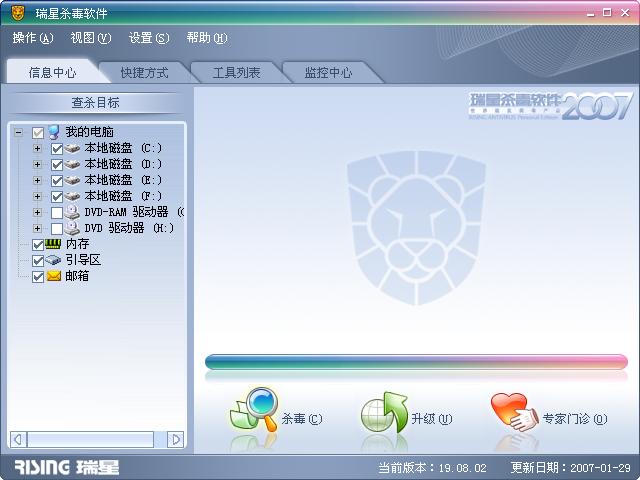Viewport: 640px width, 480px height.
Task: Click the magnifier scan icon for 杀毒
Action: click(254, 409)
